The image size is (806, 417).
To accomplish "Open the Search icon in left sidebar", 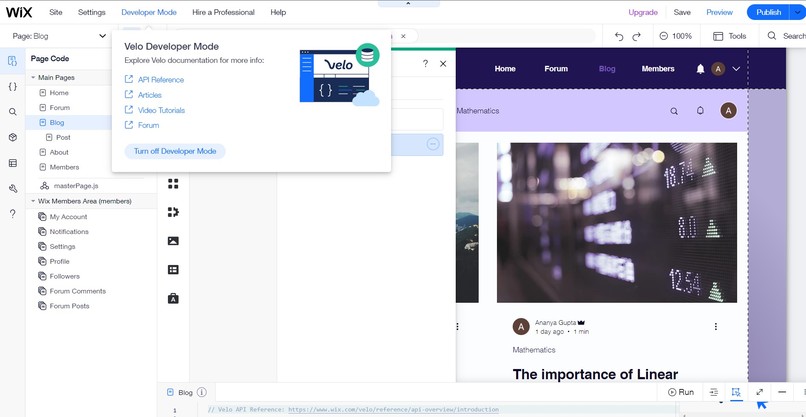I will click(x=12, y=112).
